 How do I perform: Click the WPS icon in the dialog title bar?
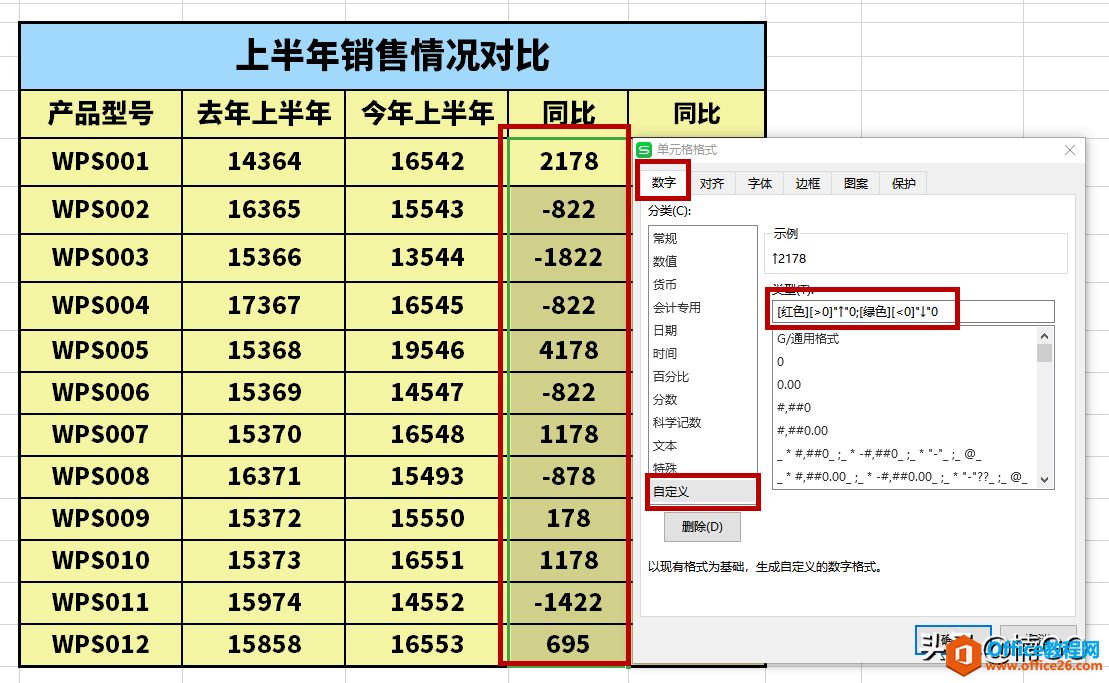(x=644, y=150)
